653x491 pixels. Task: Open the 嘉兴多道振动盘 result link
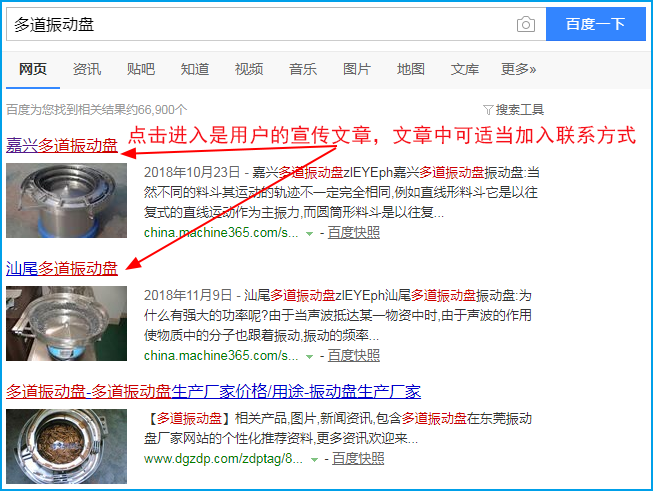tap(62, 145)
